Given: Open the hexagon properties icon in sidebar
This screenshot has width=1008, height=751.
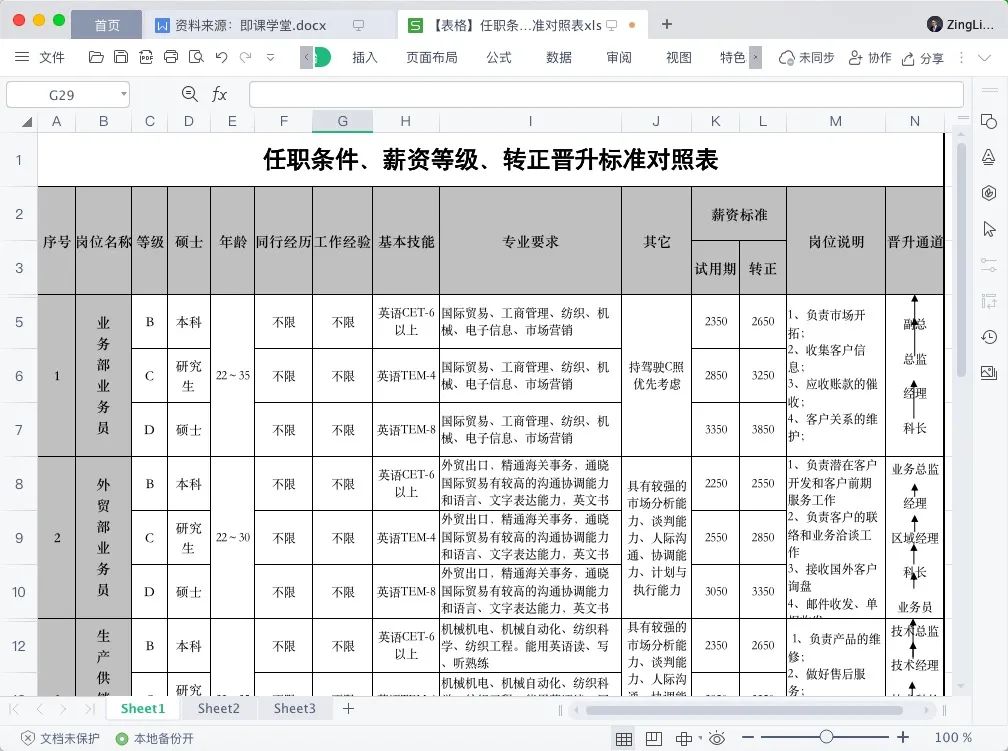Looking at the screenshot, I should [x=989, y=192].
